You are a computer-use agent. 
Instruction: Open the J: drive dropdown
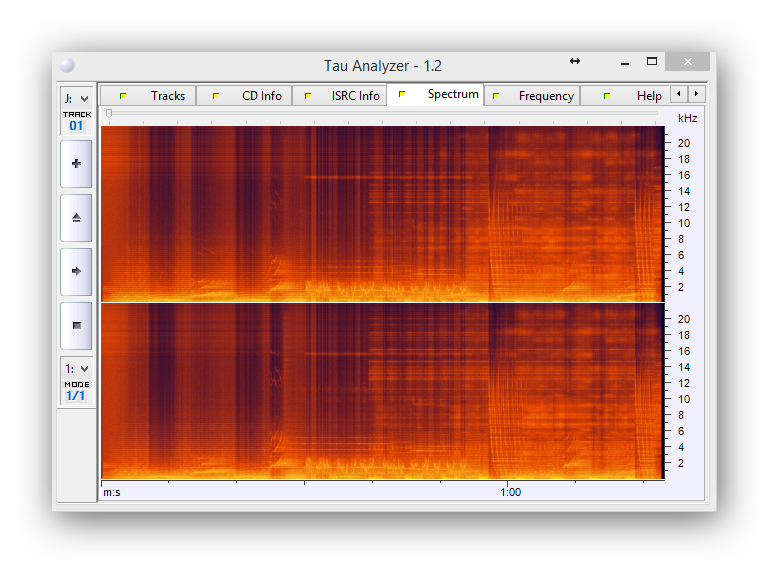76,98
